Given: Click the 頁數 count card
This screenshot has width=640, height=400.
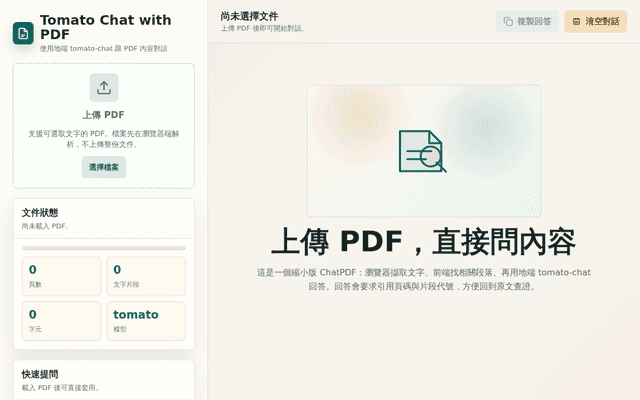Looking at the screenshot, I should [61, 276].
